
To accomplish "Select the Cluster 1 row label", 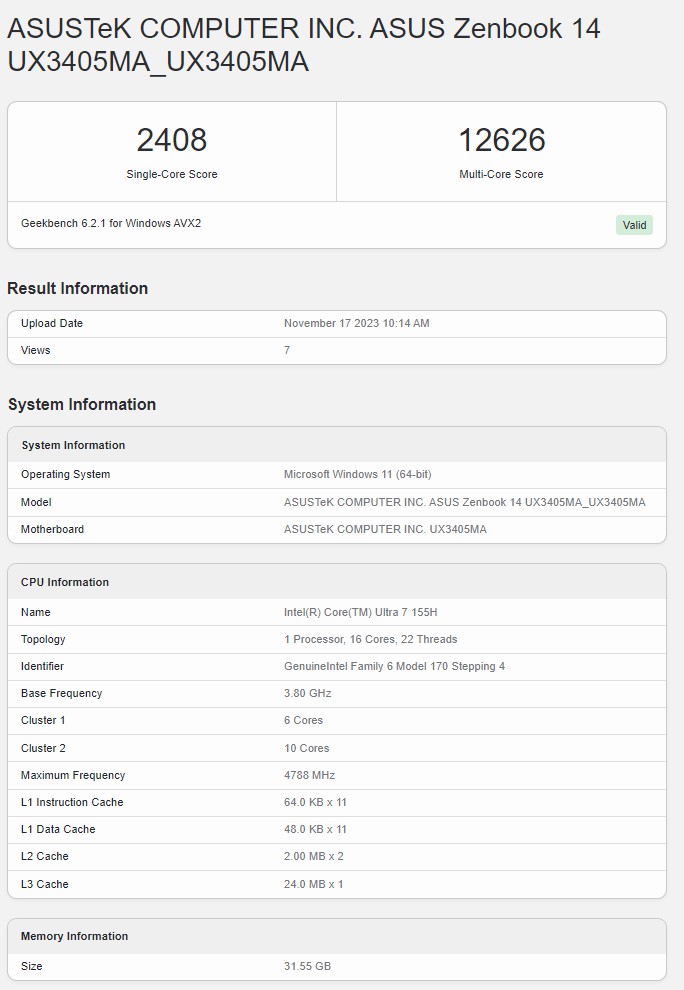I will [x=43, y=721].
